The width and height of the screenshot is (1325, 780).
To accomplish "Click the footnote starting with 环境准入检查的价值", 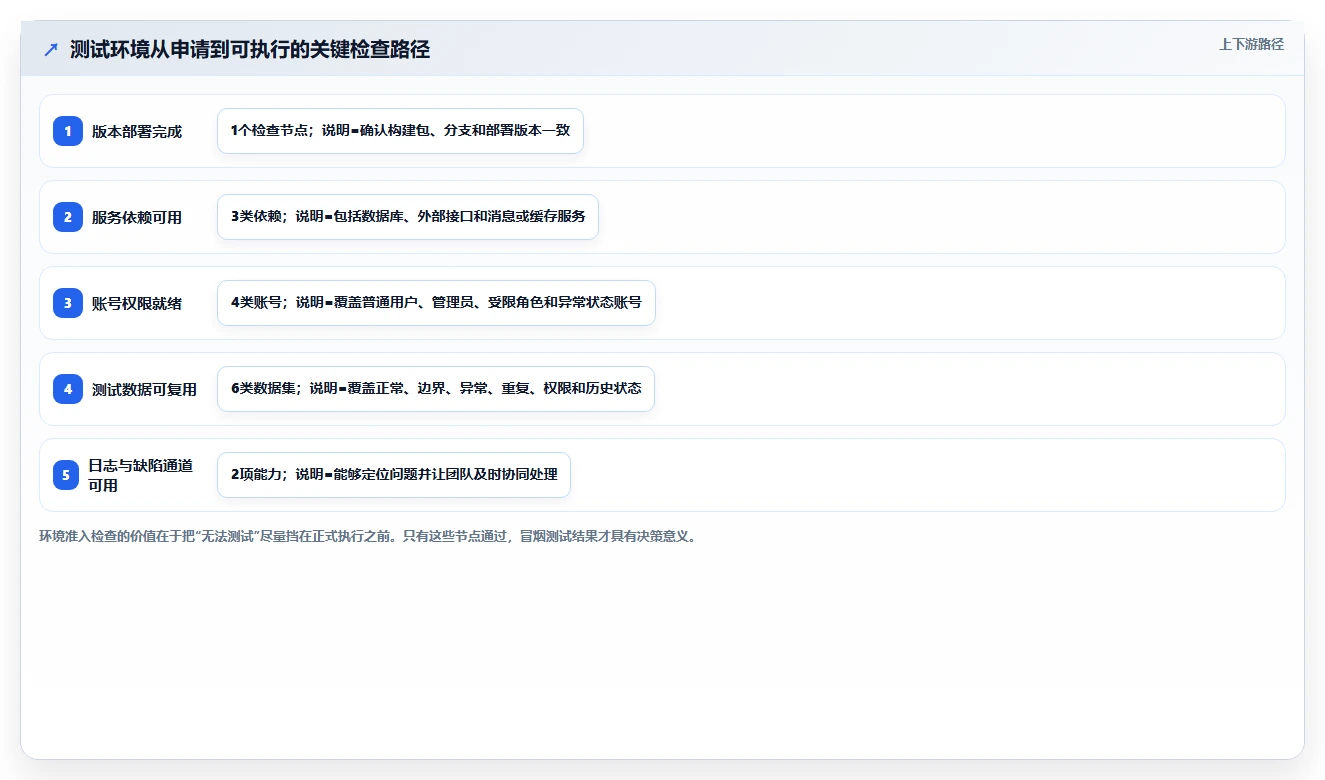I will point(368,537).
